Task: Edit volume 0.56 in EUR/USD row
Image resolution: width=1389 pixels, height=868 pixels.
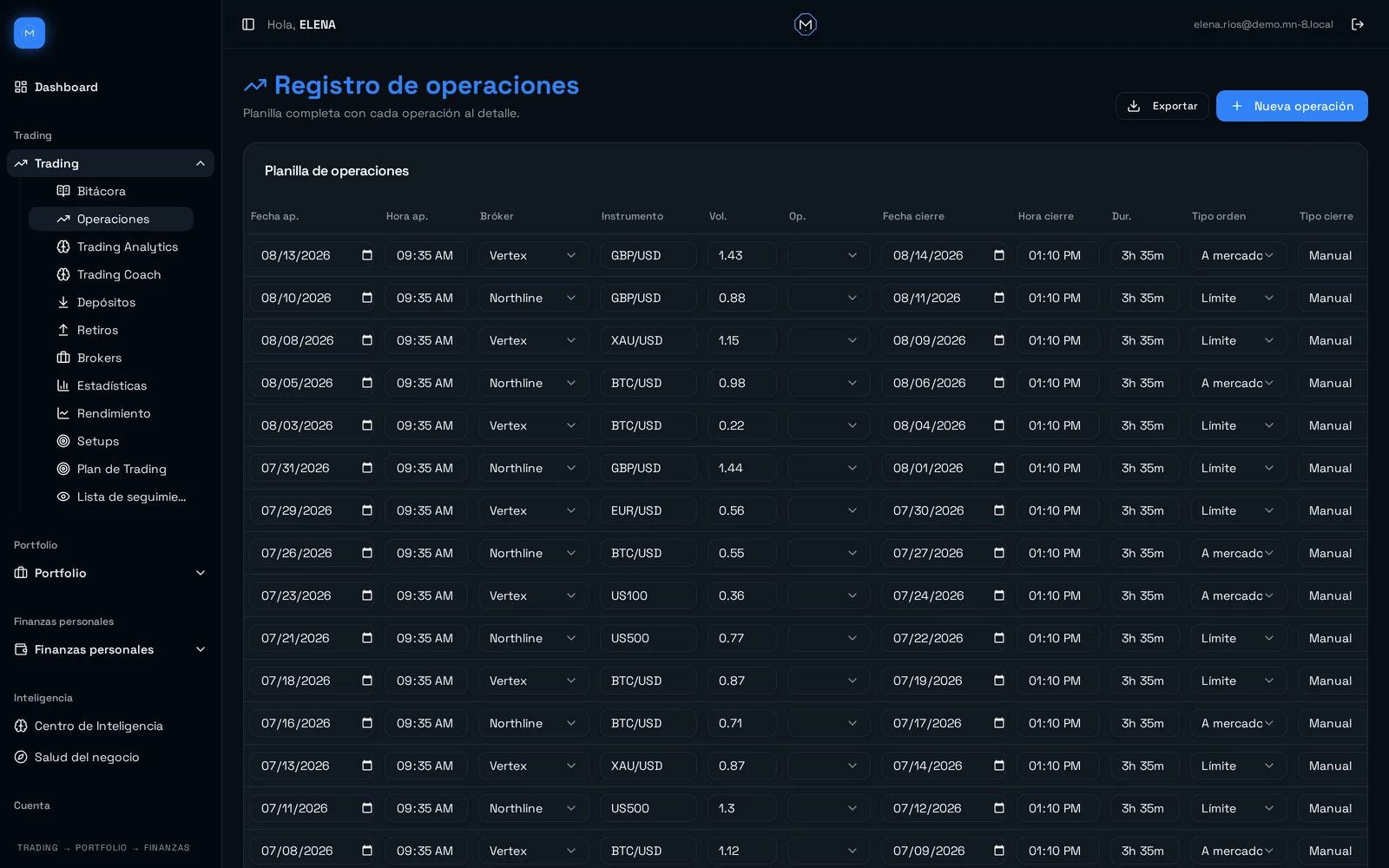Action: pos(741,510)
